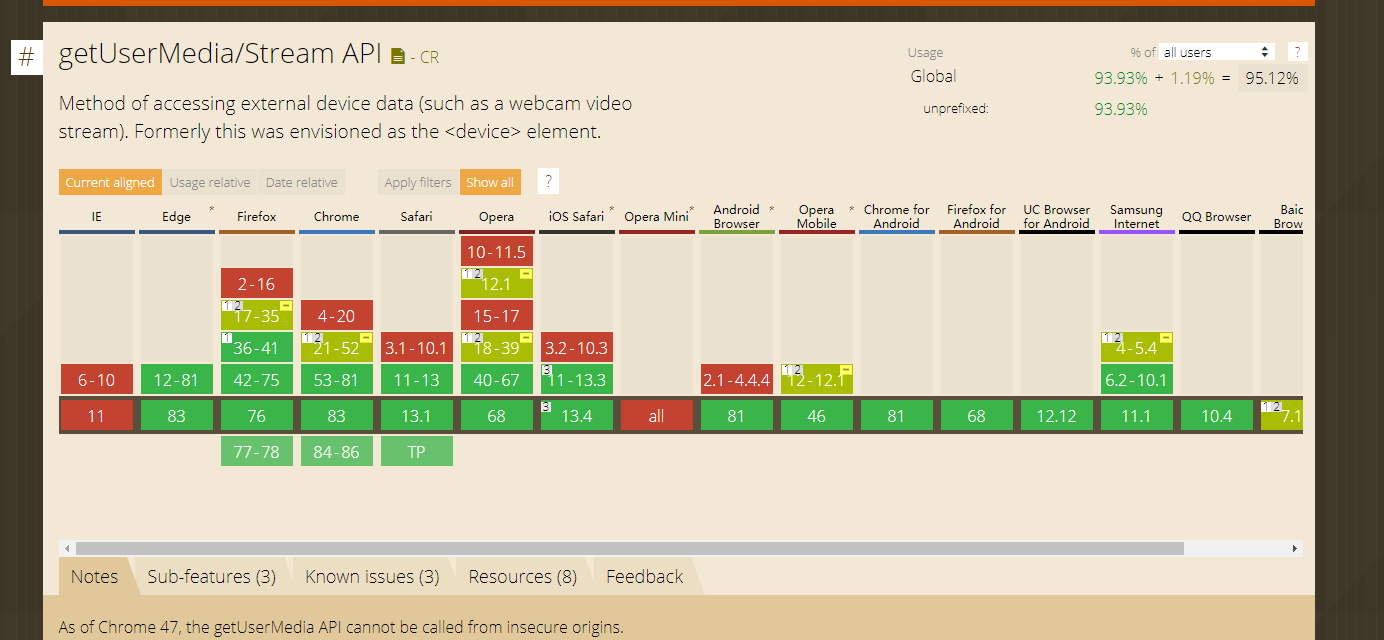1384x640 pixels.
Task: Click Chrome 84-86 future cell
Action: click(x=336, y=451)
